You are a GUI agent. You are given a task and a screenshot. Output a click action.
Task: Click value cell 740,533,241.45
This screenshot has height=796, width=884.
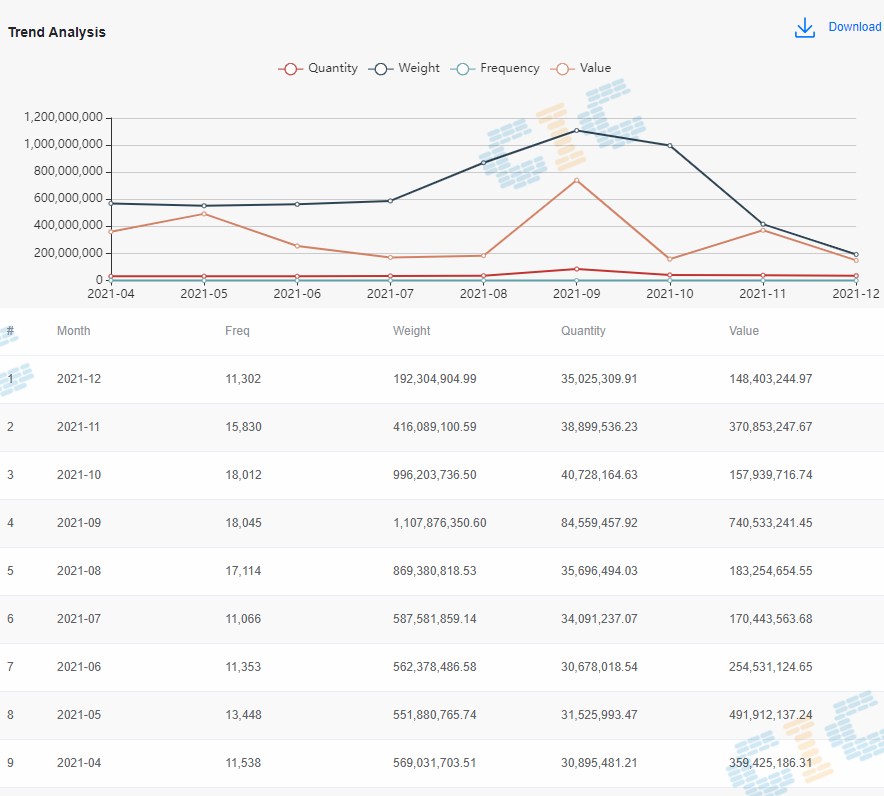coord(771,523)
